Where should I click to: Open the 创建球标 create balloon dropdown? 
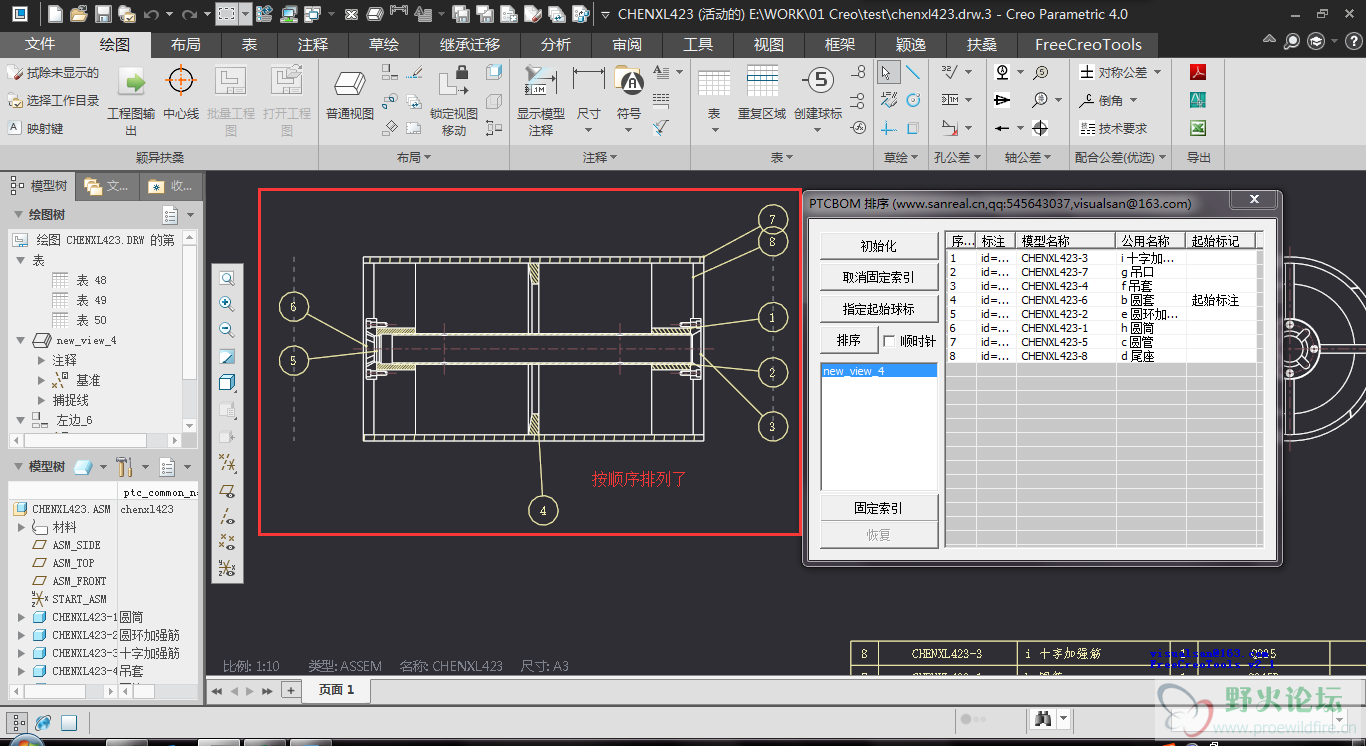[x=818, y=130]
